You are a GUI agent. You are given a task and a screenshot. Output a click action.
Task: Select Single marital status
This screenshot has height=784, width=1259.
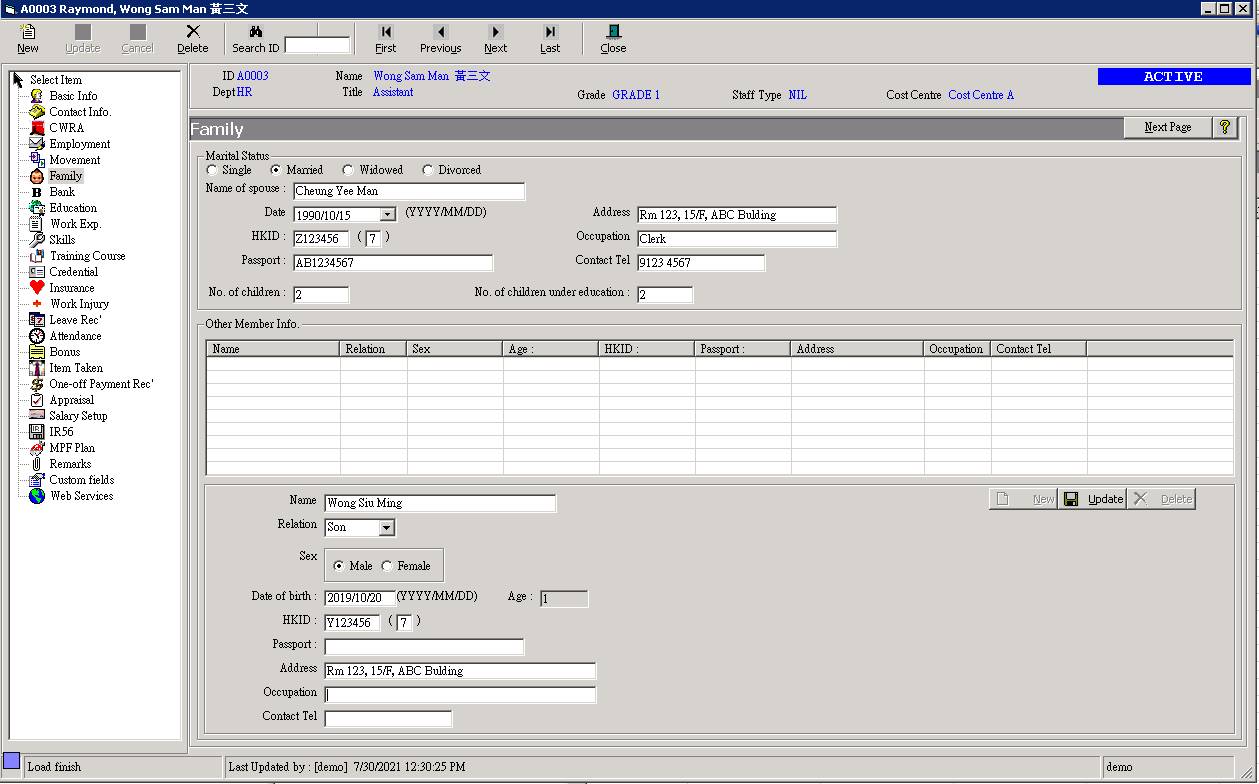pyautogui.click(x=212, y=170)
